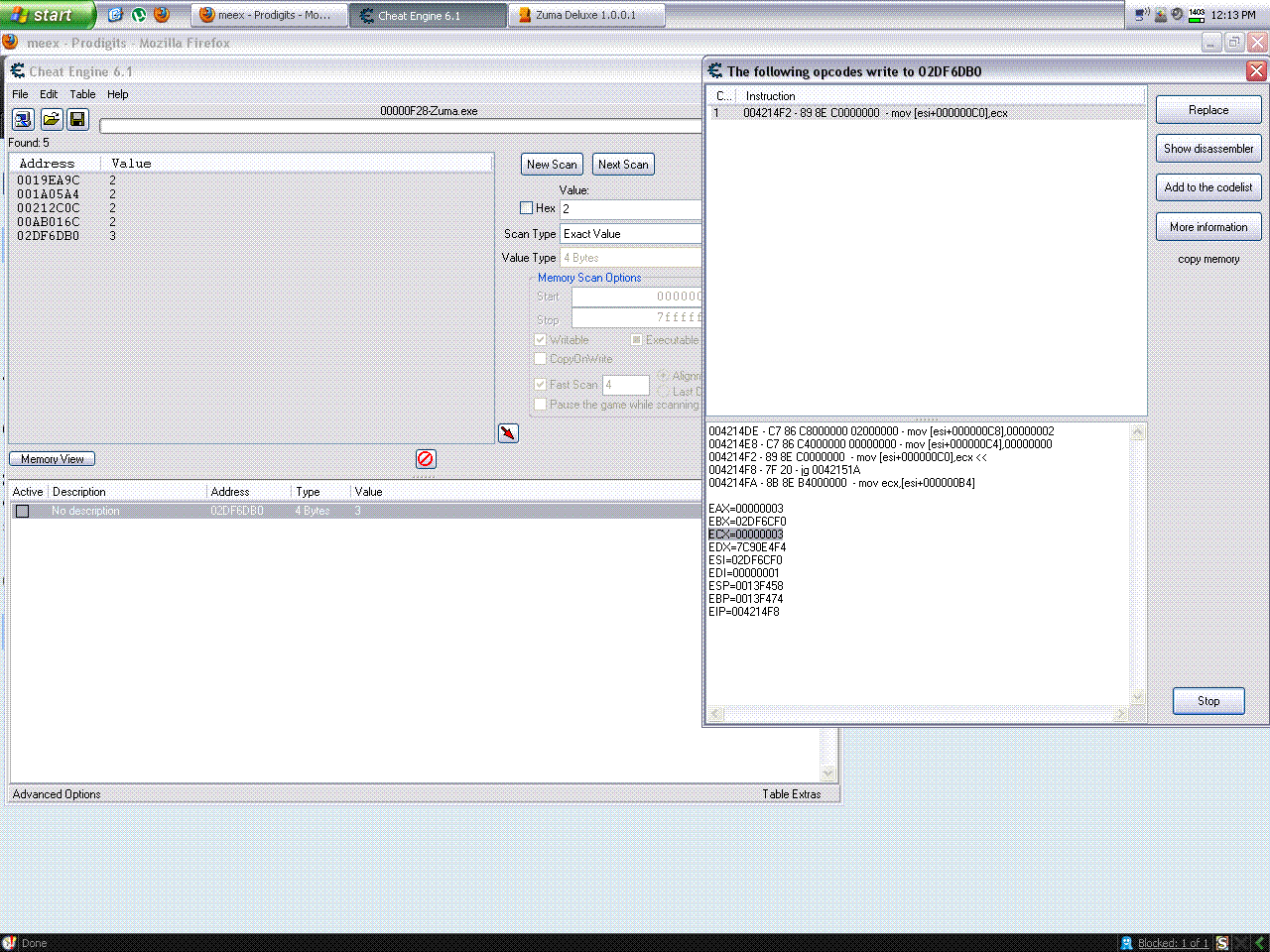The image size is (1270, 952).
Task: Open the Edit menu
Action: coord(49,94)
